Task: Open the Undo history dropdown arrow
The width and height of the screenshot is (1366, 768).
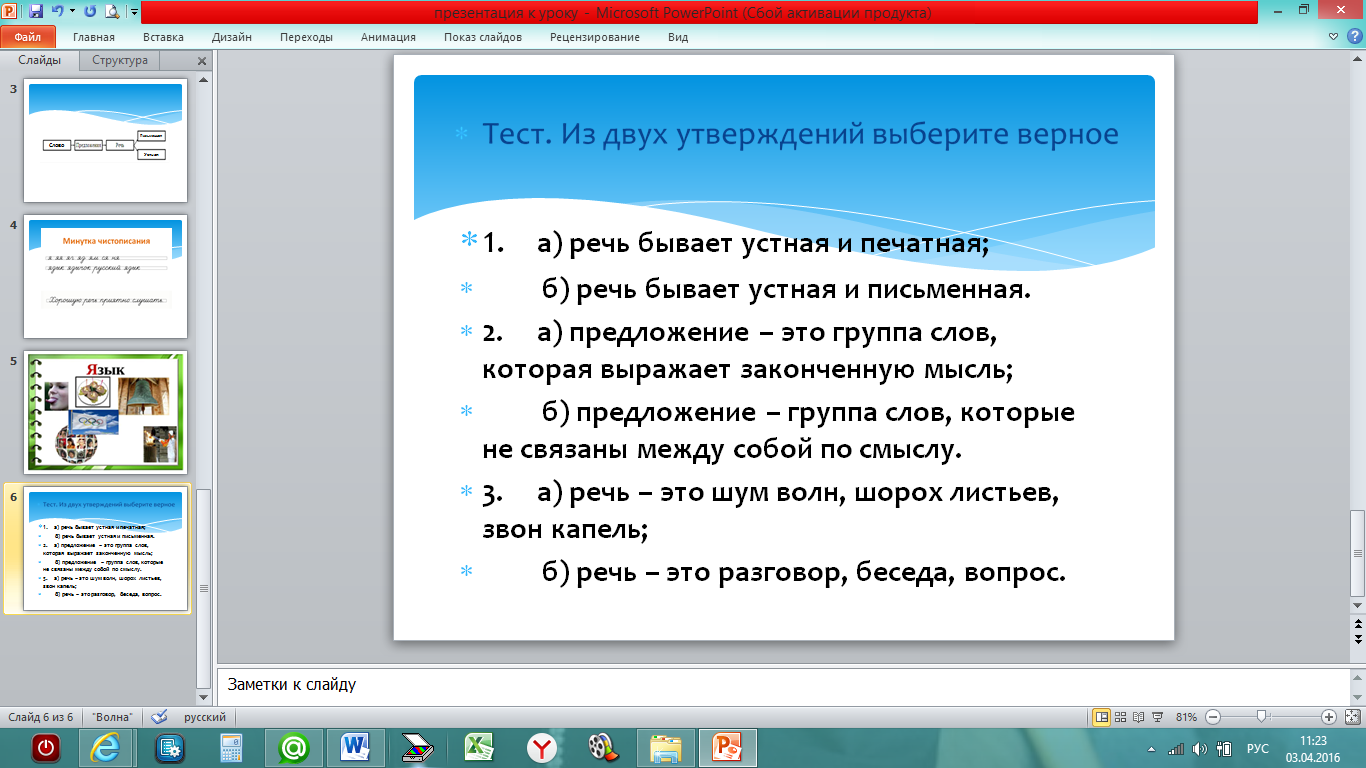Action: point(72,12)
